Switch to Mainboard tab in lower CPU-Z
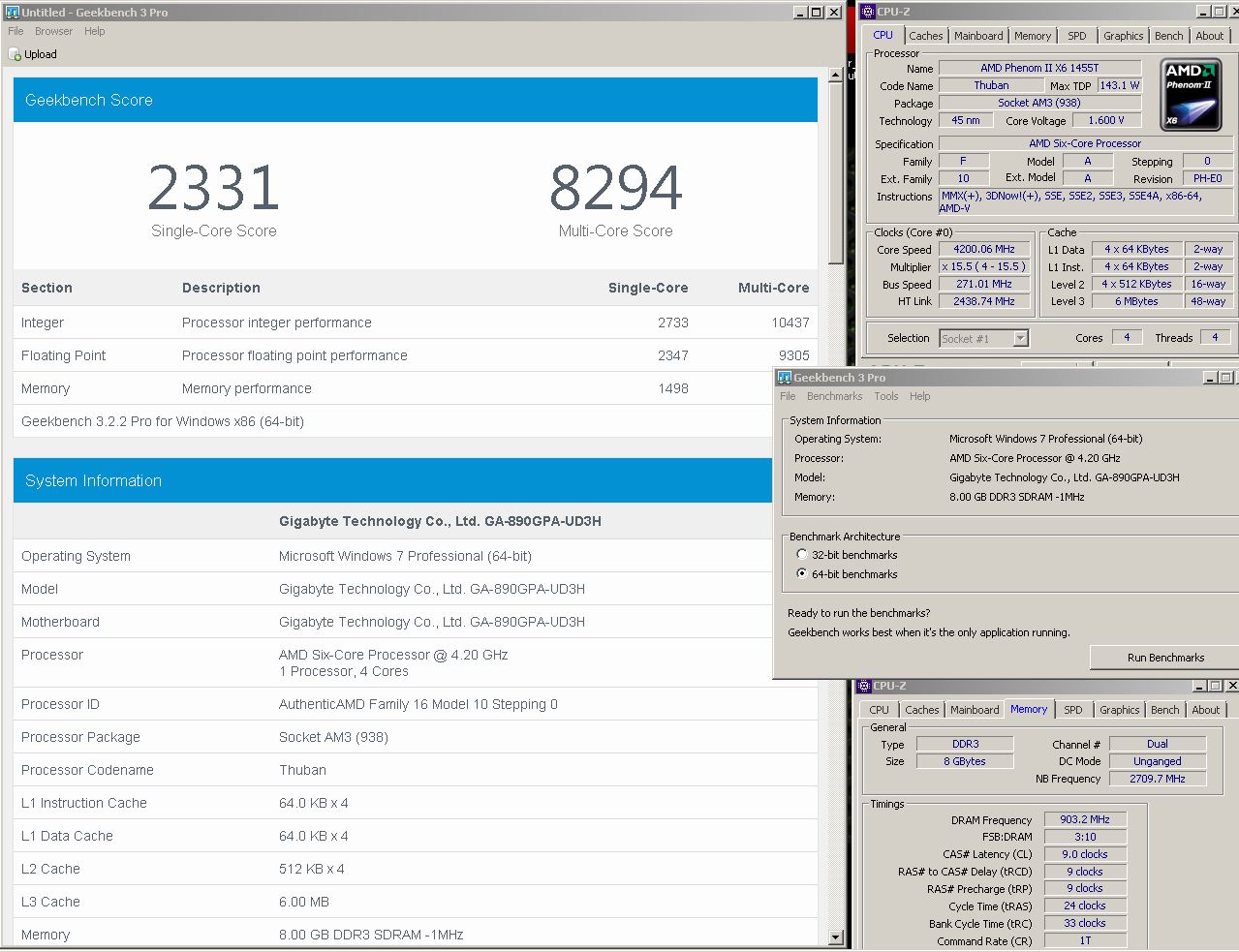The height and width of the screenshot is (952, 1239). pos(975,710)
